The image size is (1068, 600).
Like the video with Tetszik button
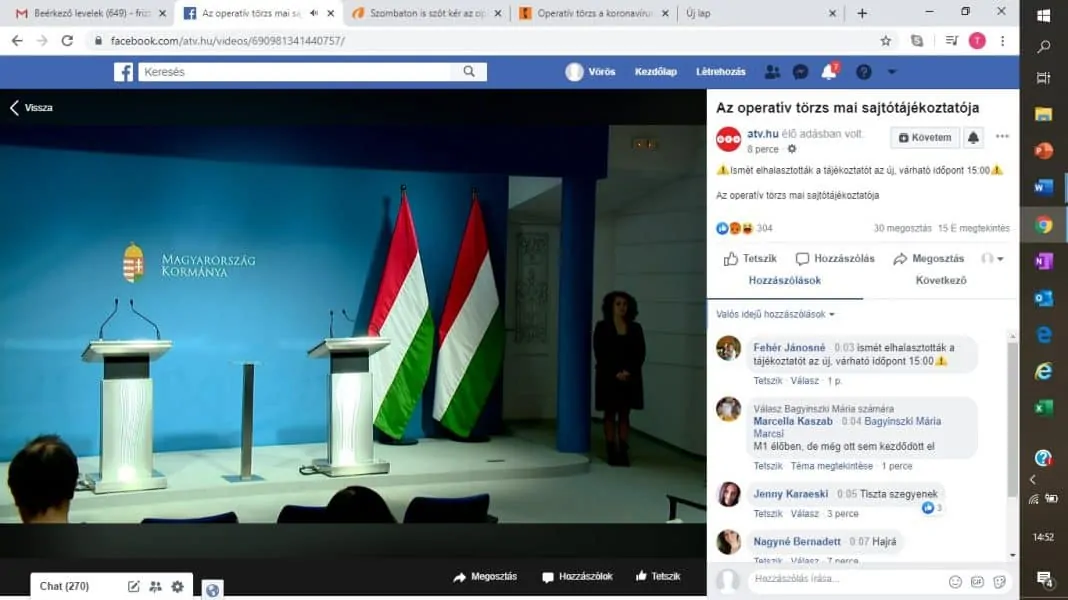coord(750,259)
